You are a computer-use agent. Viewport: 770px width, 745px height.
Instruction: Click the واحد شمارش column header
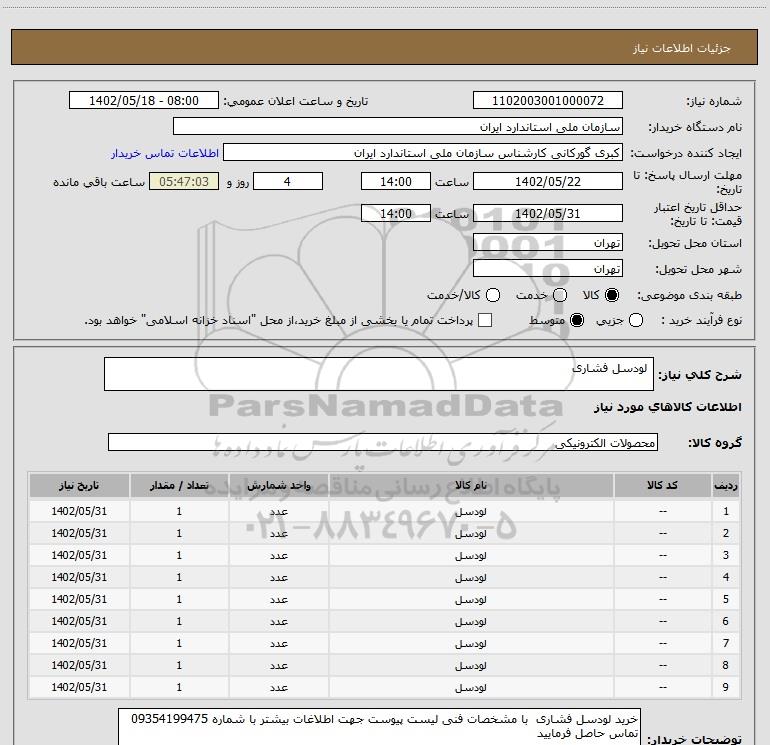coord(278,486)
